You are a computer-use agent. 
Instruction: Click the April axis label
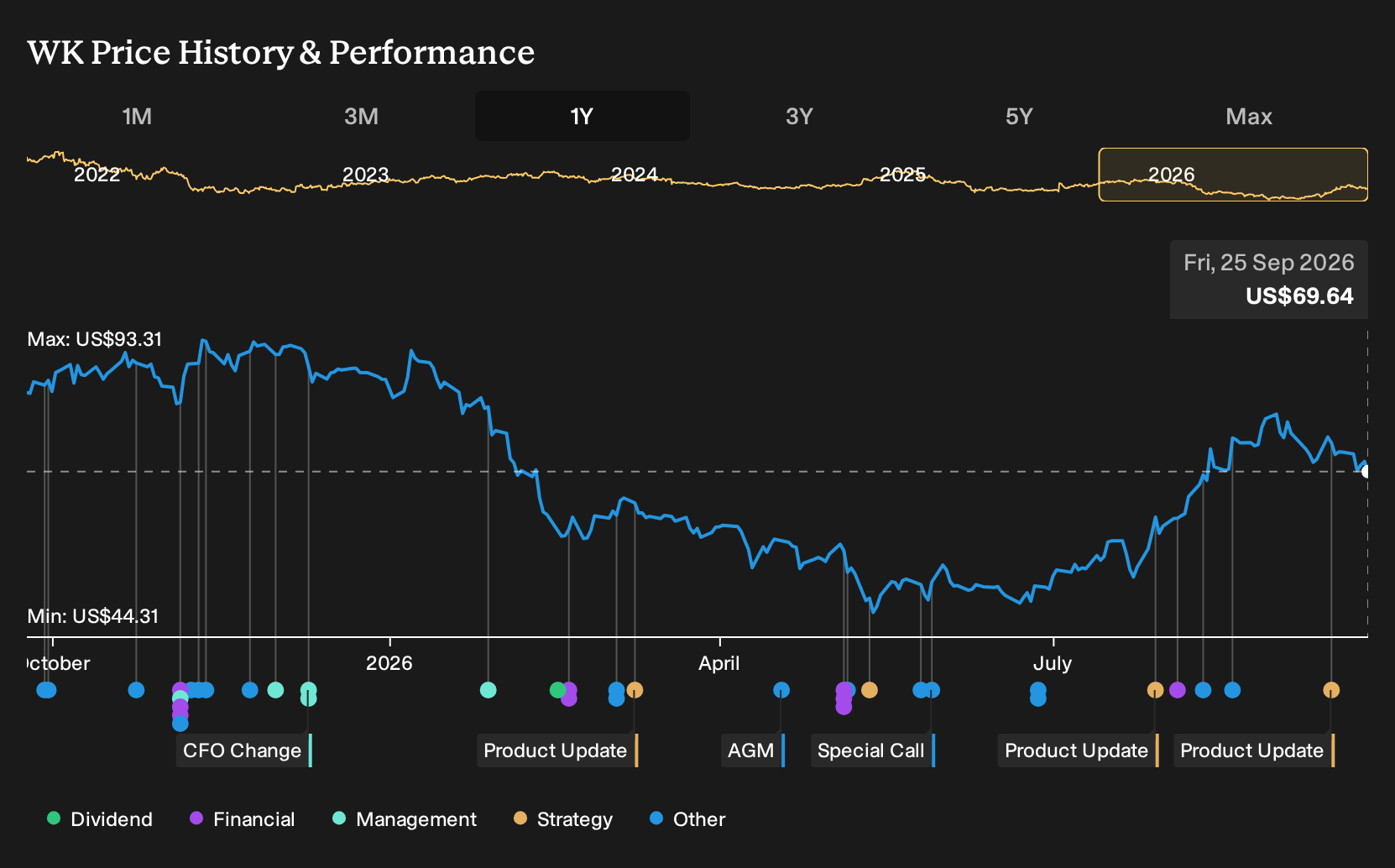point(719,663)
